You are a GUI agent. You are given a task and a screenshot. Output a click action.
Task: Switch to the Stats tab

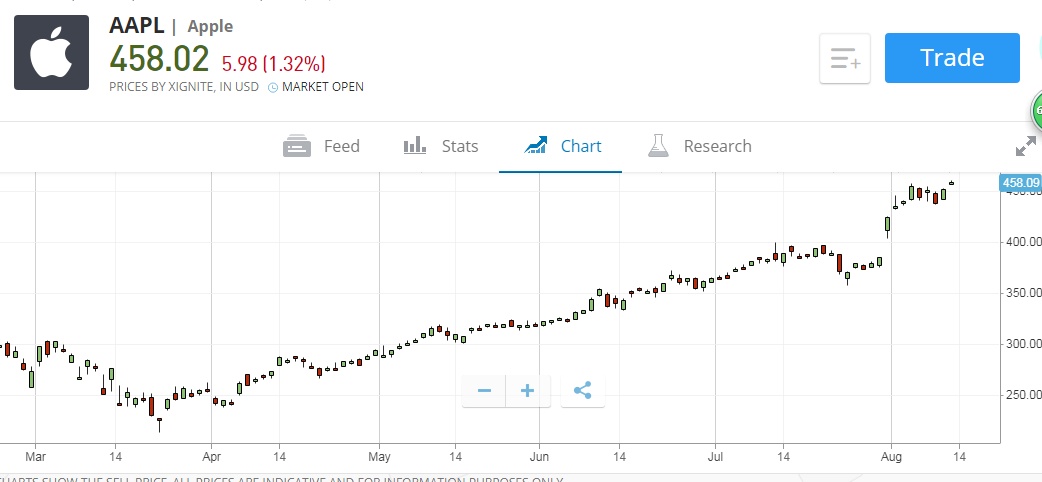coord(441,146)
